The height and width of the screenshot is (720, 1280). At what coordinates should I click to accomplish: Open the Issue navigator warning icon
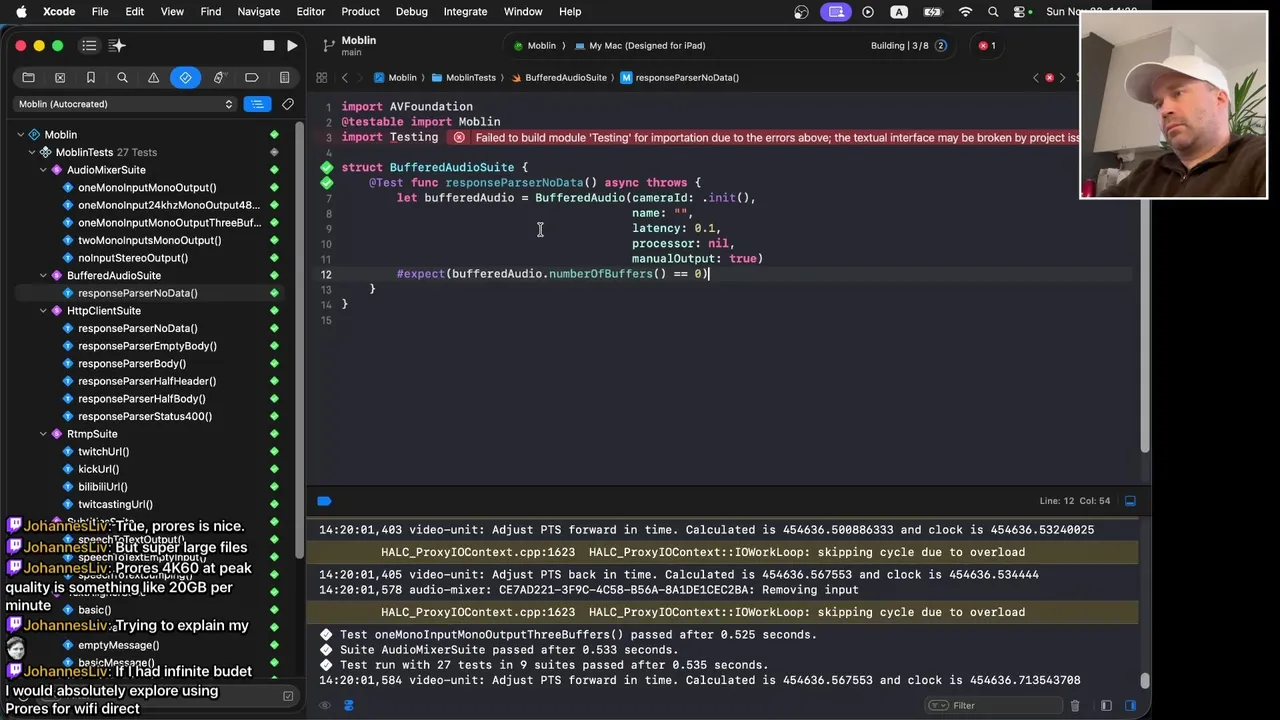(153, 77)
